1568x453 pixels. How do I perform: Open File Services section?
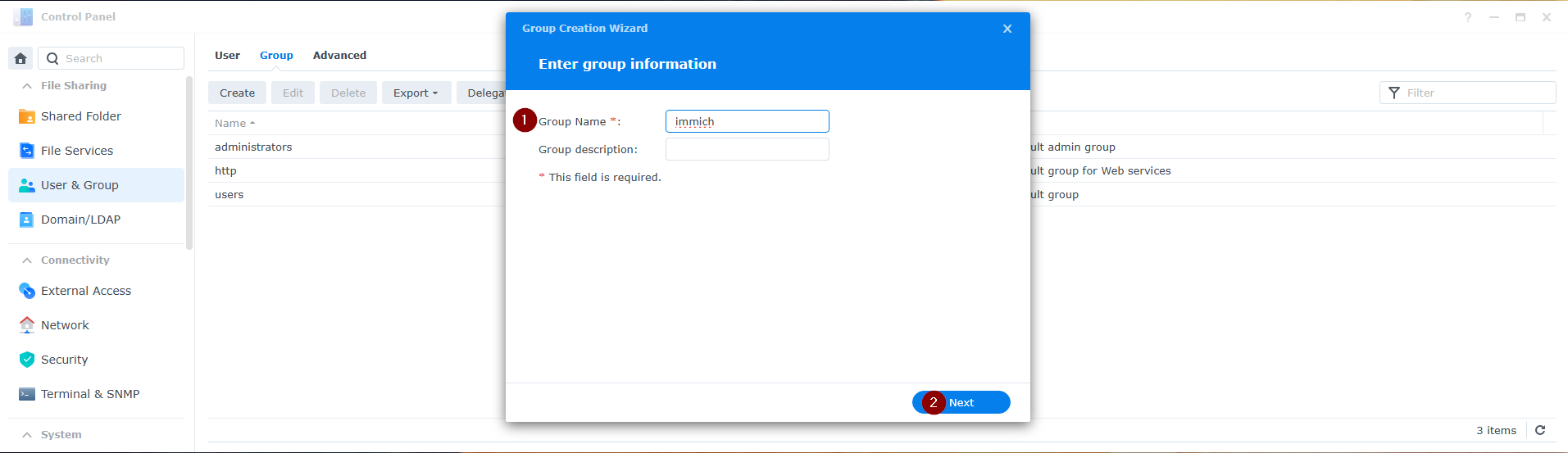point(76,151)
